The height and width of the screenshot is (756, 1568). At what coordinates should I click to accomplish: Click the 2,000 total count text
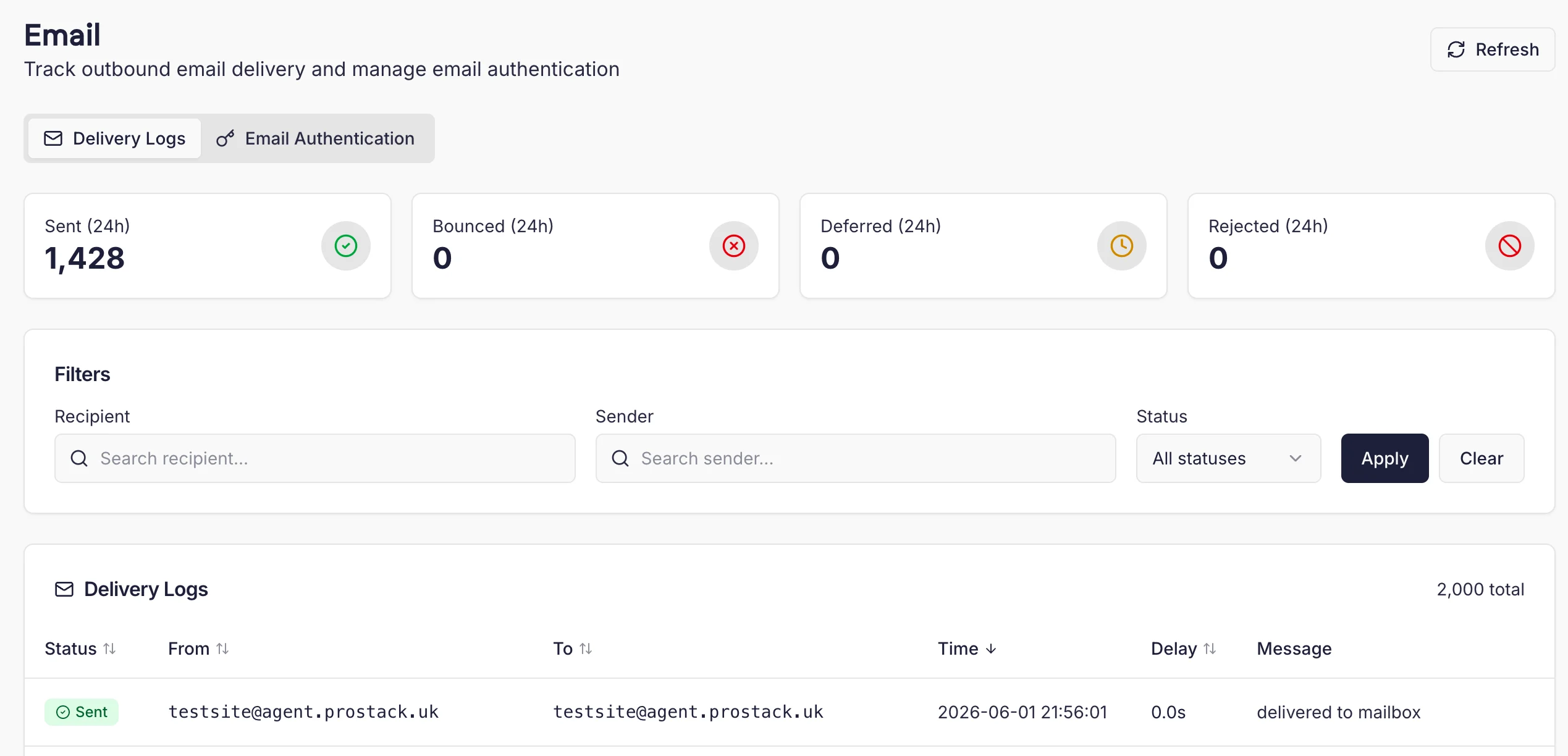1480,589
